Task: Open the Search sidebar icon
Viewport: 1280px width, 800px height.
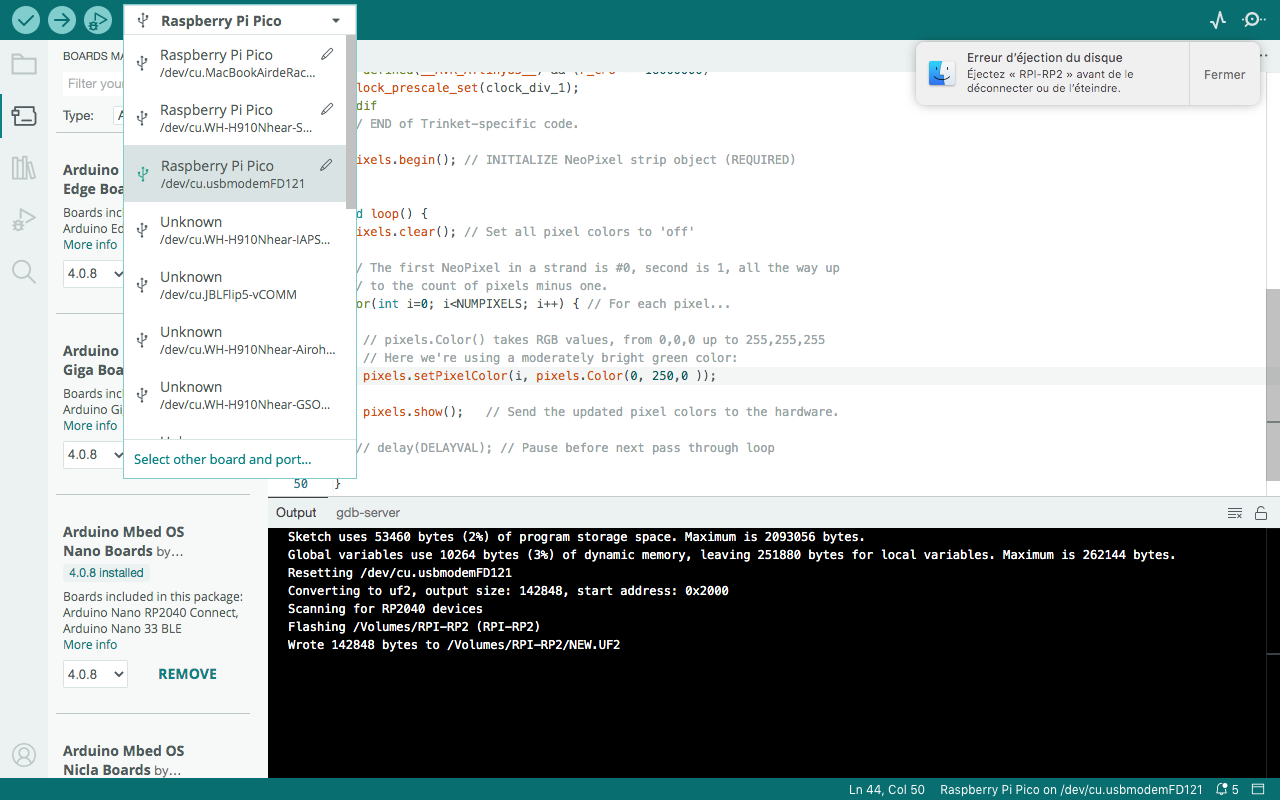Action: tap(24, 271)
